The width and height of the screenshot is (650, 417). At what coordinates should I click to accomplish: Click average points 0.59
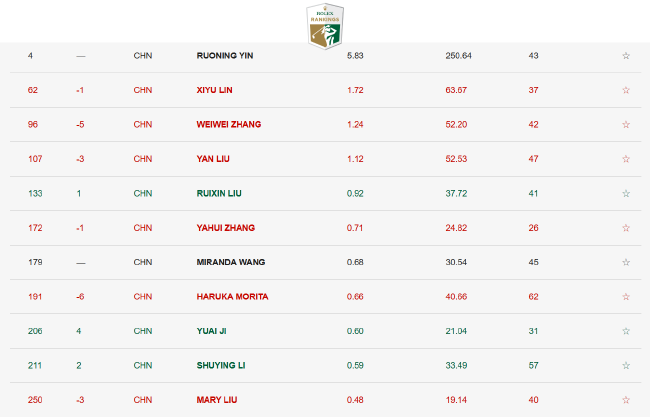point(355,365)
